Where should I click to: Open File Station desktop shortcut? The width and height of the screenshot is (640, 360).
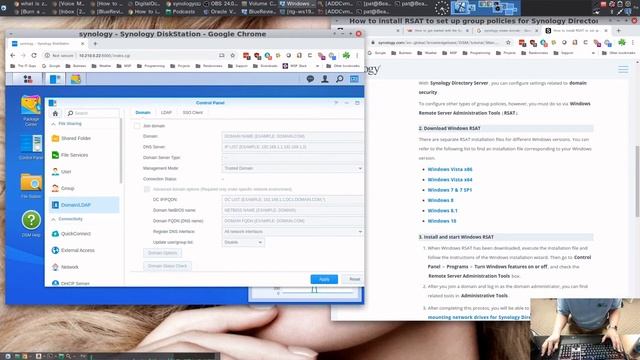[31, 186]
